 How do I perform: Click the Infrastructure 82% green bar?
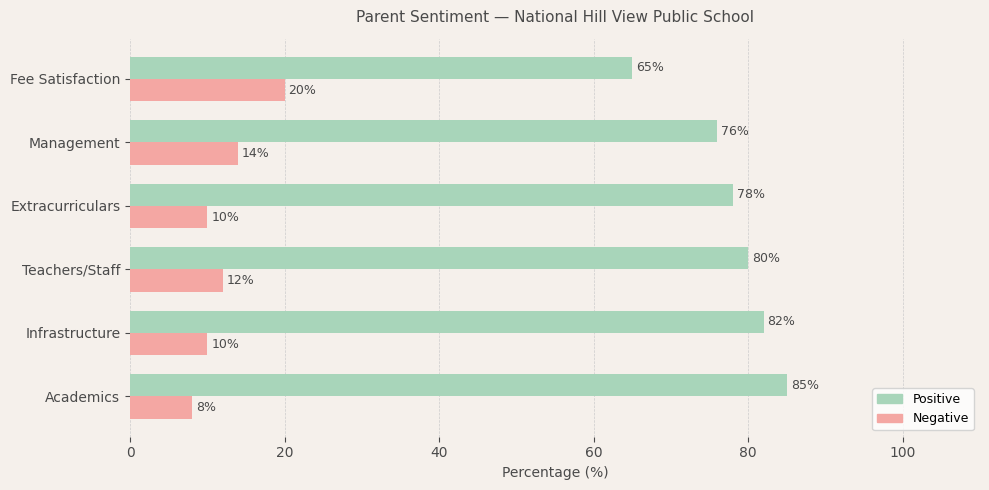pyautogui.click(x=446, y=322)
